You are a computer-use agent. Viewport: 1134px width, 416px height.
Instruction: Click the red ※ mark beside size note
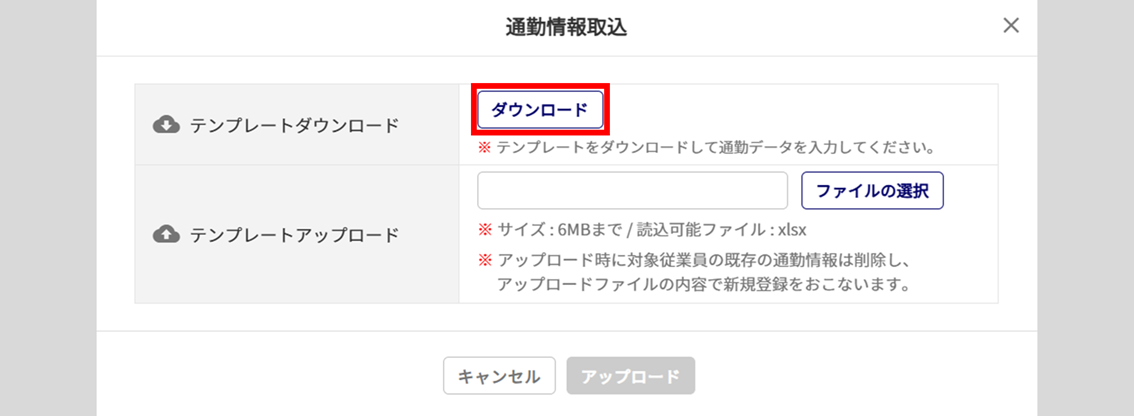coord(484,229)
